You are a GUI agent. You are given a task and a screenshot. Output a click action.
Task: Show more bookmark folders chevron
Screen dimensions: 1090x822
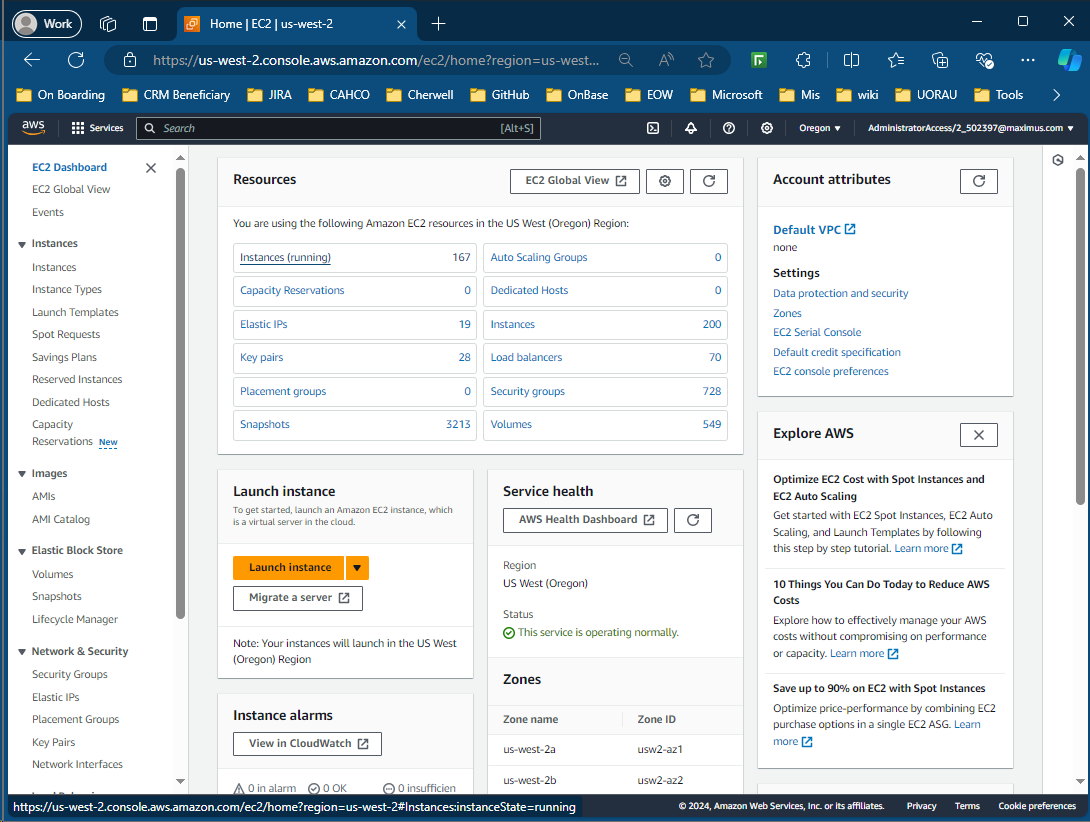[x=1057, y=95]
